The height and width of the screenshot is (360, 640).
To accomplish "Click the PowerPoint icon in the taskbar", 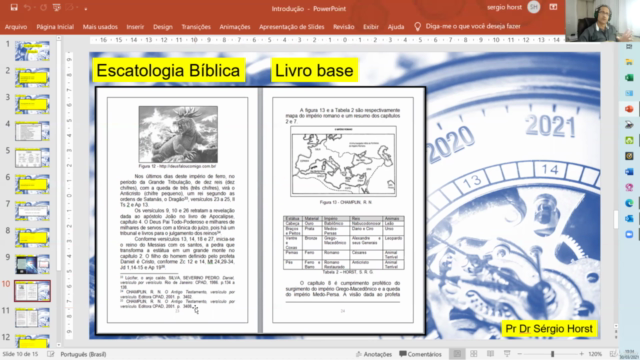I will [x=629, y=109].
